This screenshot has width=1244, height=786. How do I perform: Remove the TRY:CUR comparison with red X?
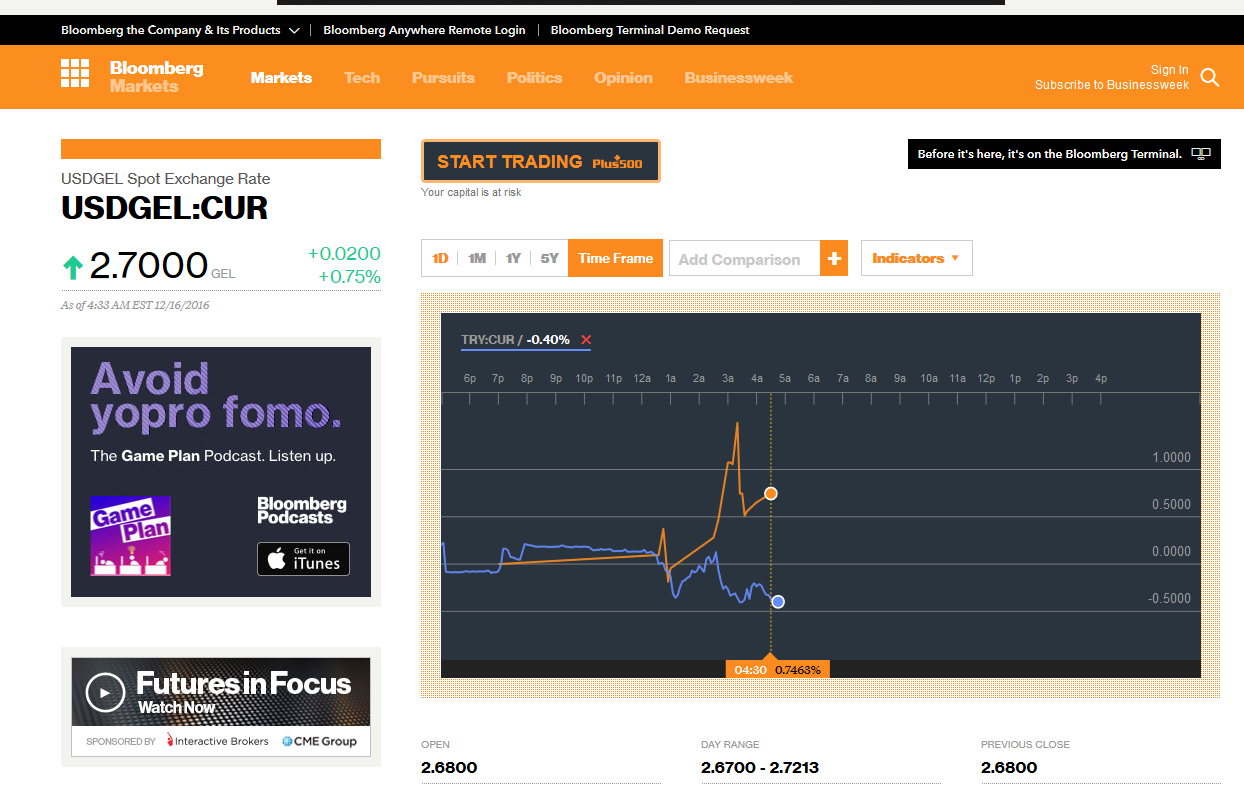(x=586, y=340)
